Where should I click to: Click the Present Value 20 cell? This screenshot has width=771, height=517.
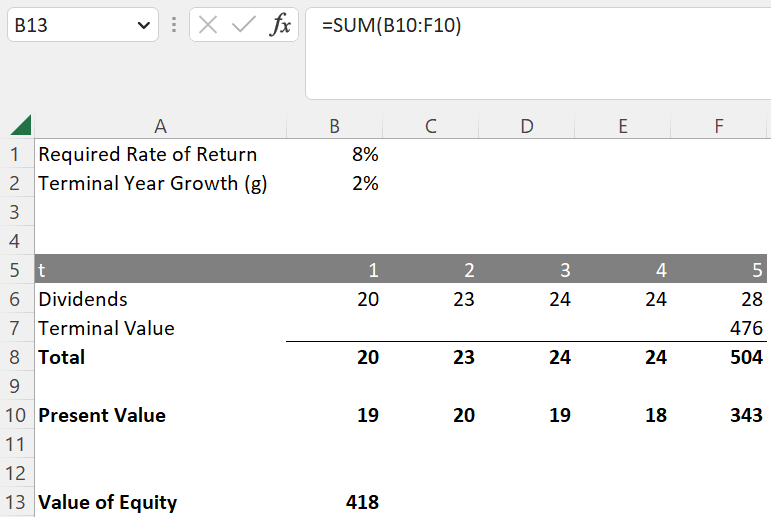pos(430,415)
